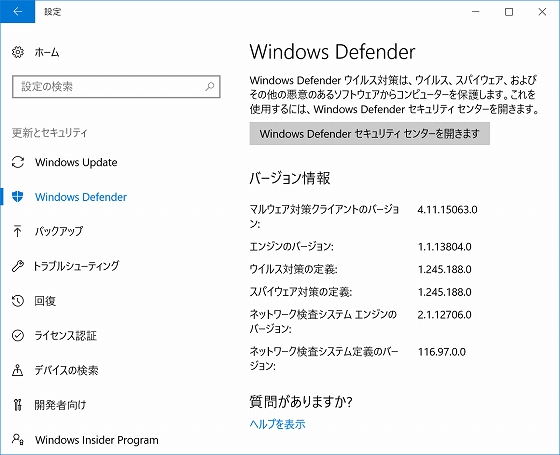Maximize the settings window

point(509,11)
